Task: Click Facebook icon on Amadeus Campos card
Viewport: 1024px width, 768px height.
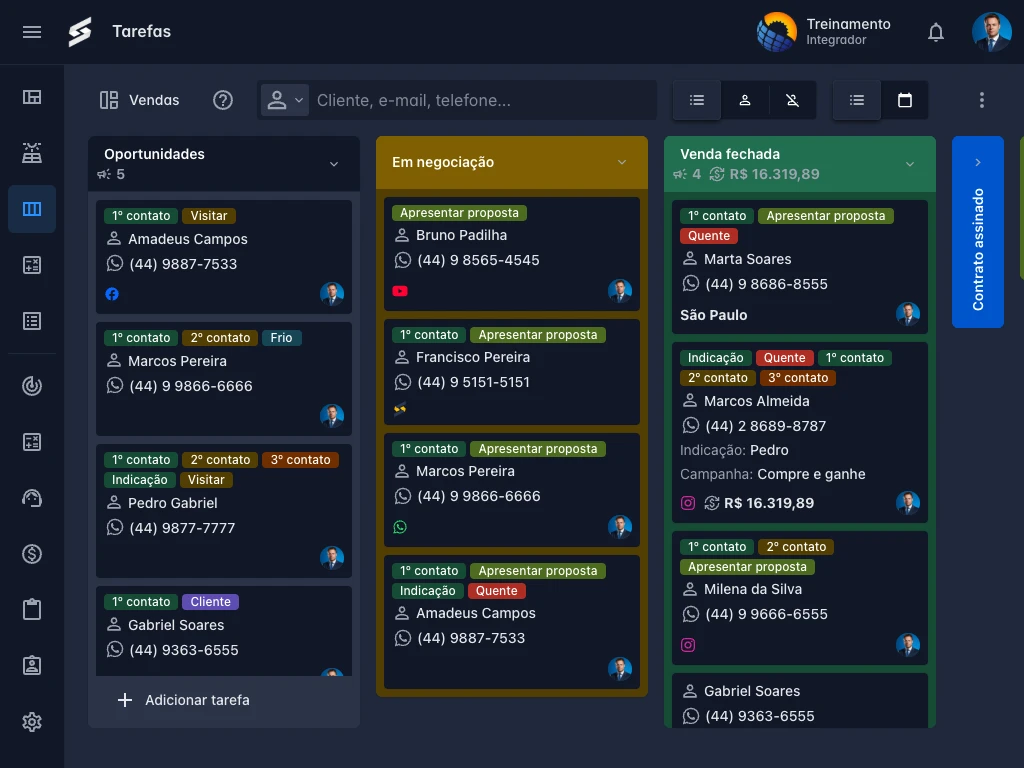Action: click(x=112, y=294)
